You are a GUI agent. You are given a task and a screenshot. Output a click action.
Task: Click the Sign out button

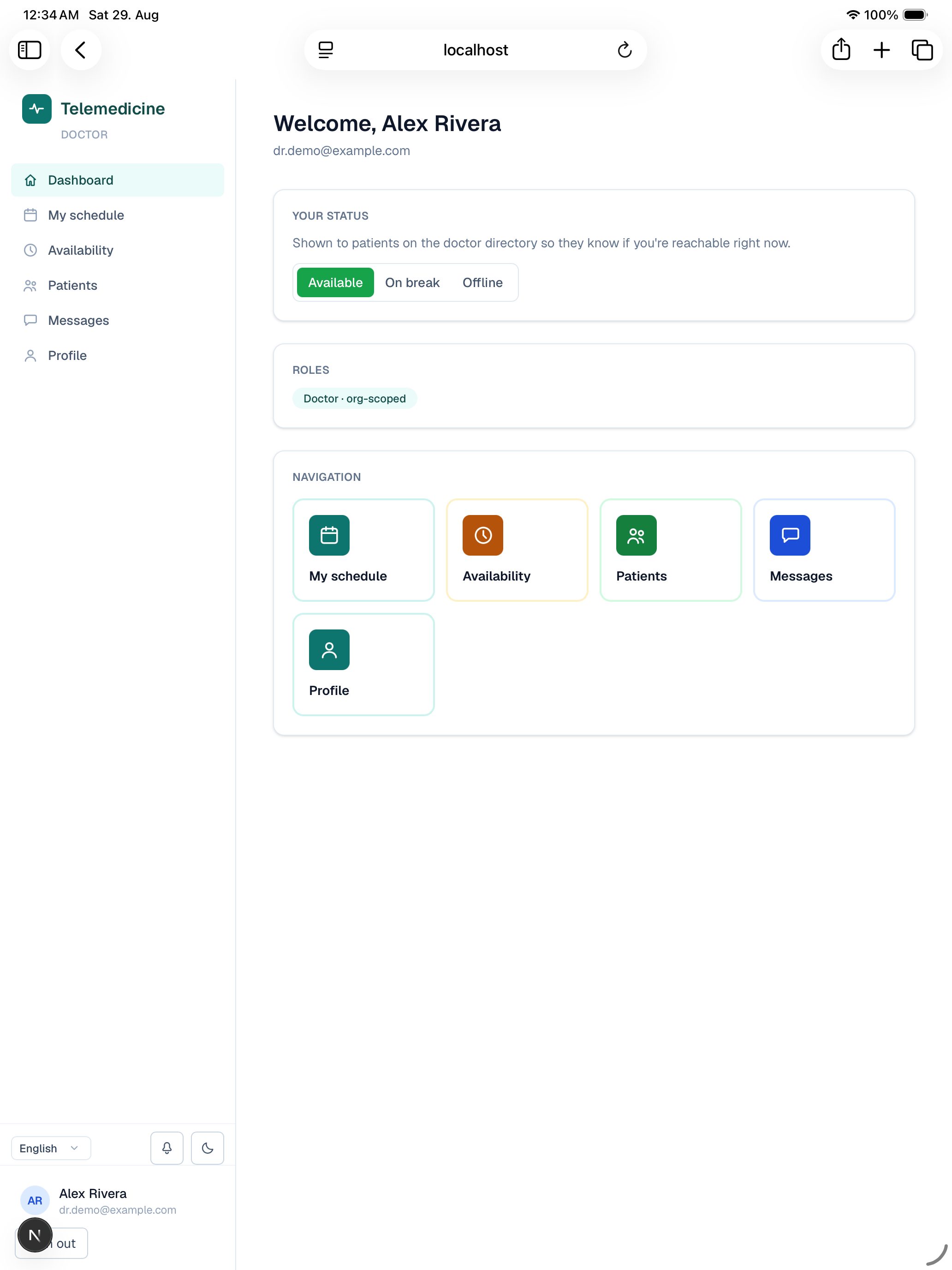52,1243
